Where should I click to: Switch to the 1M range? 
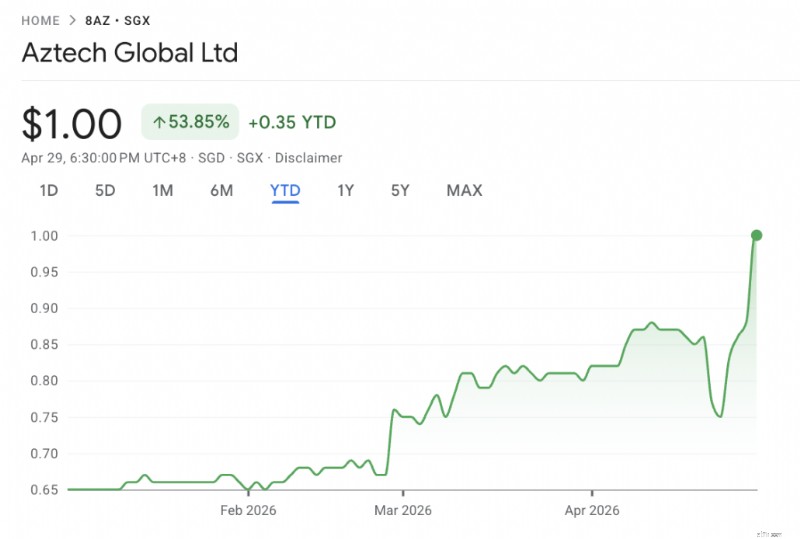point(163,190)
